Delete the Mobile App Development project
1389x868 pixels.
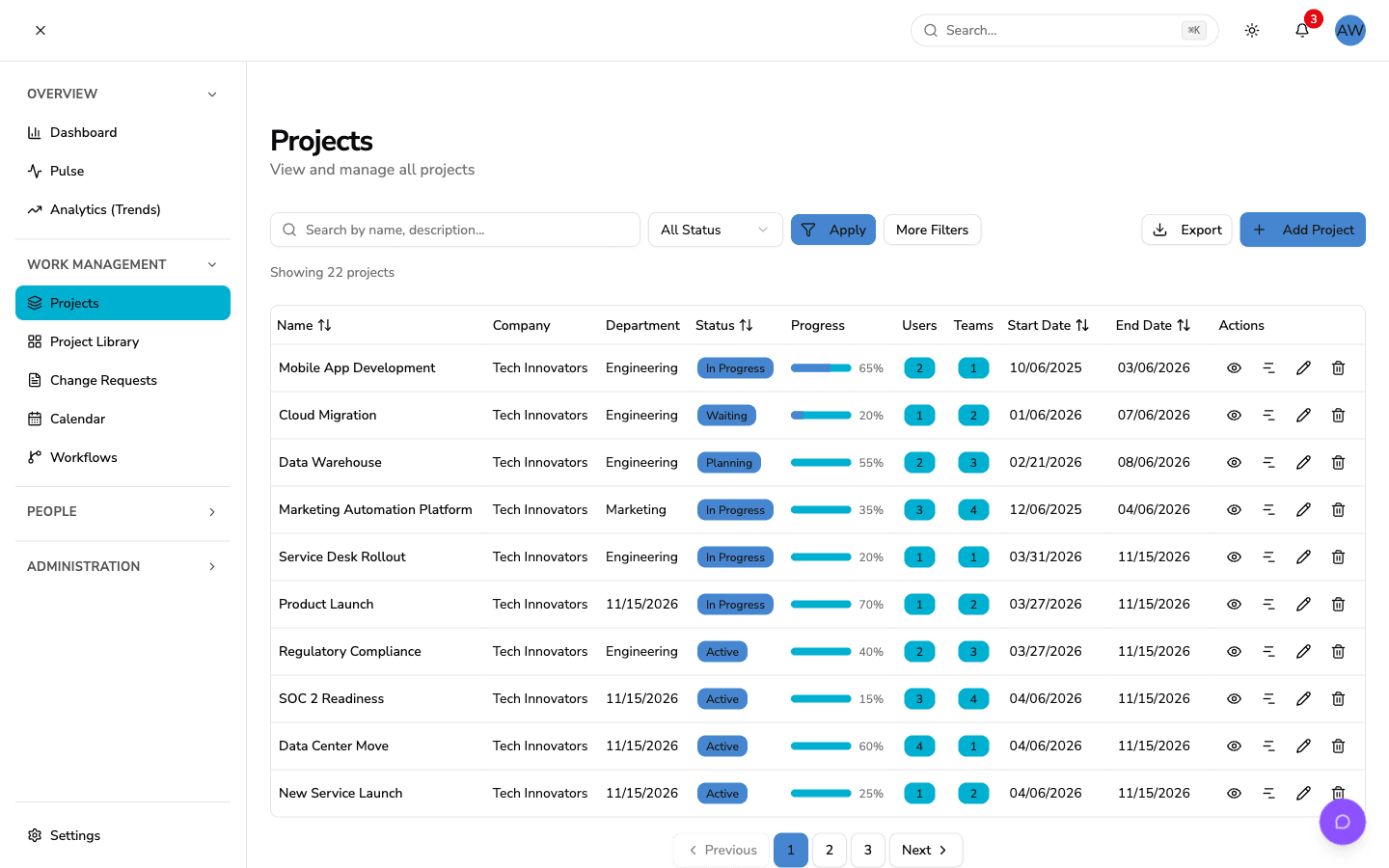click(x=1338, y=367)
